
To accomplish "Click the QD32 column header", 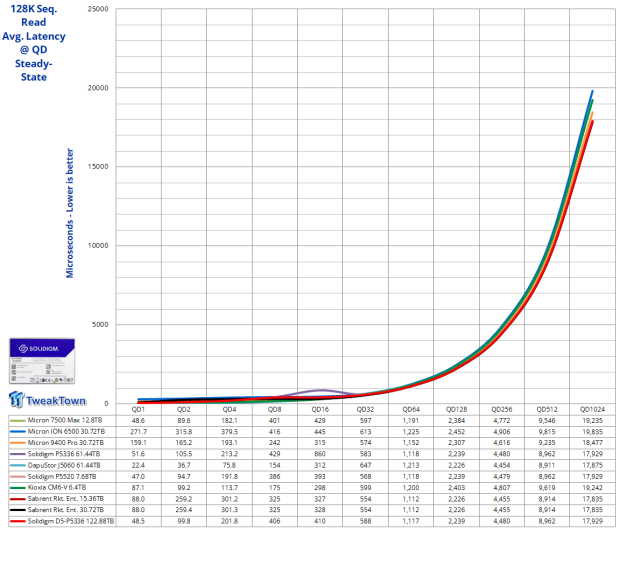I will tap(365, 409).
